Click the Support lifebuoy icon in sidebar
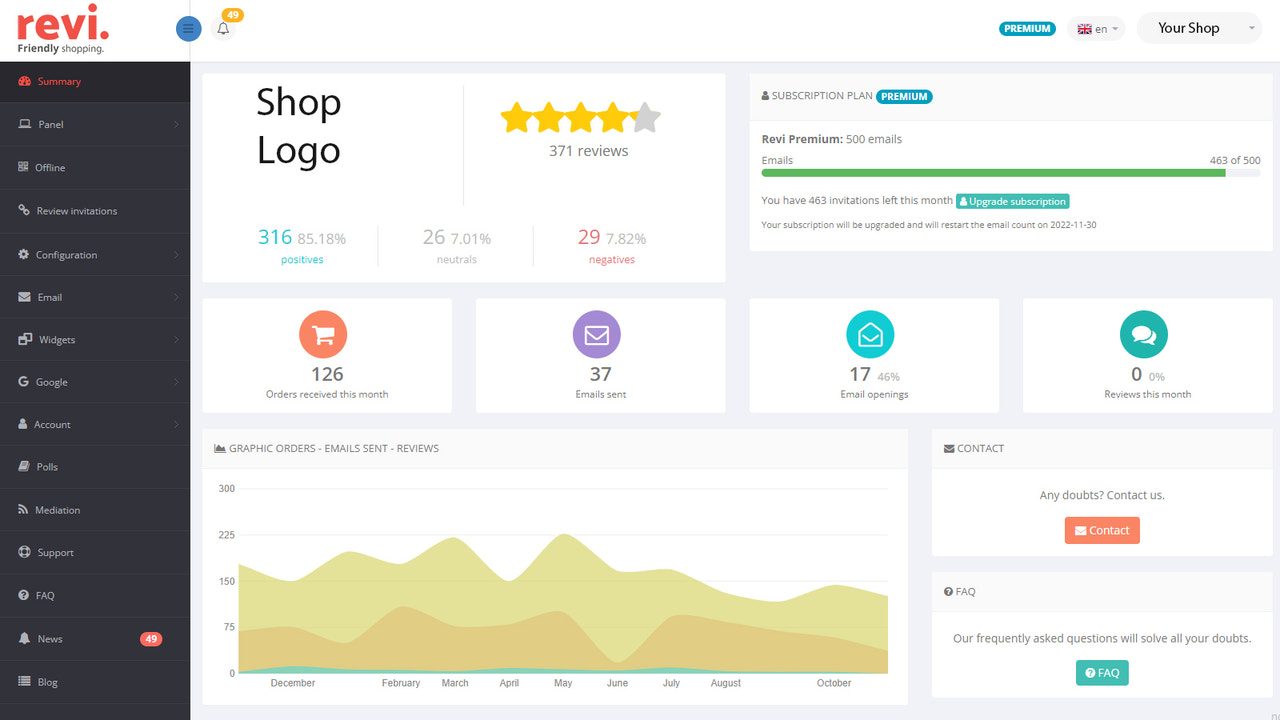Image resolution: width=1280 pixels, height=720 pixels. click(x=24, y=552)
